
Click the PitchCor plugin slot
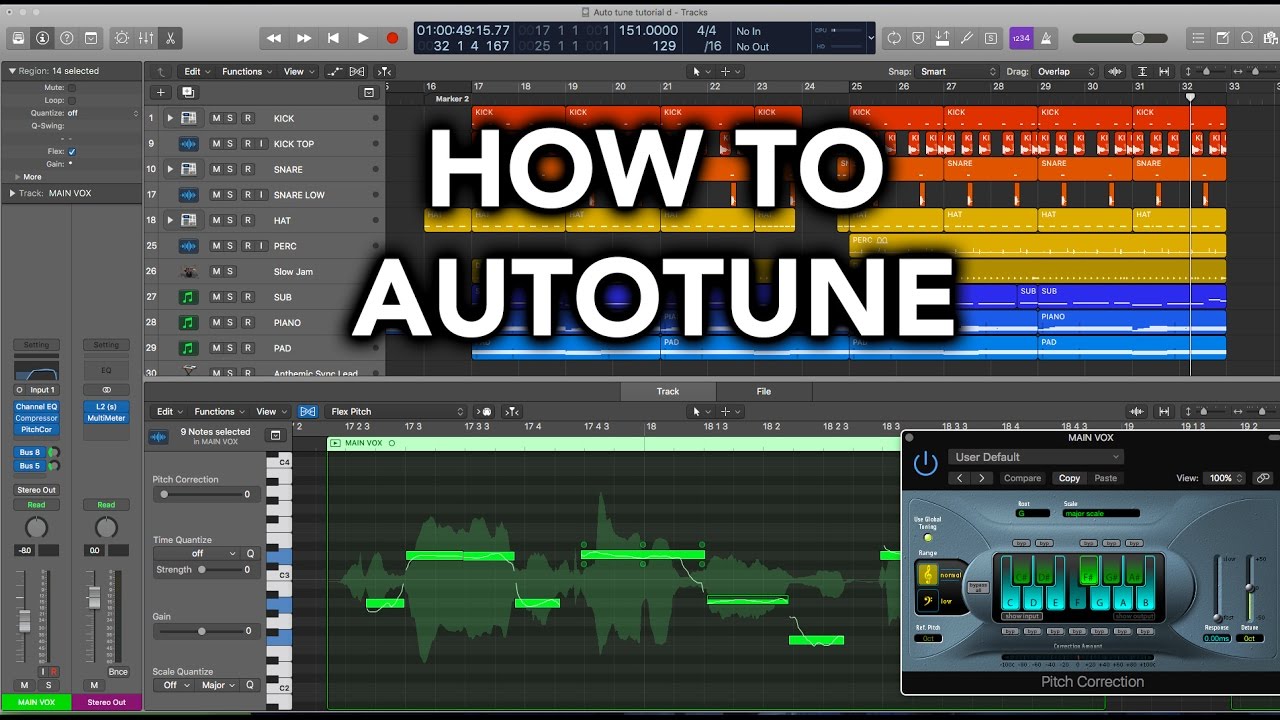(x=36, y=429)
